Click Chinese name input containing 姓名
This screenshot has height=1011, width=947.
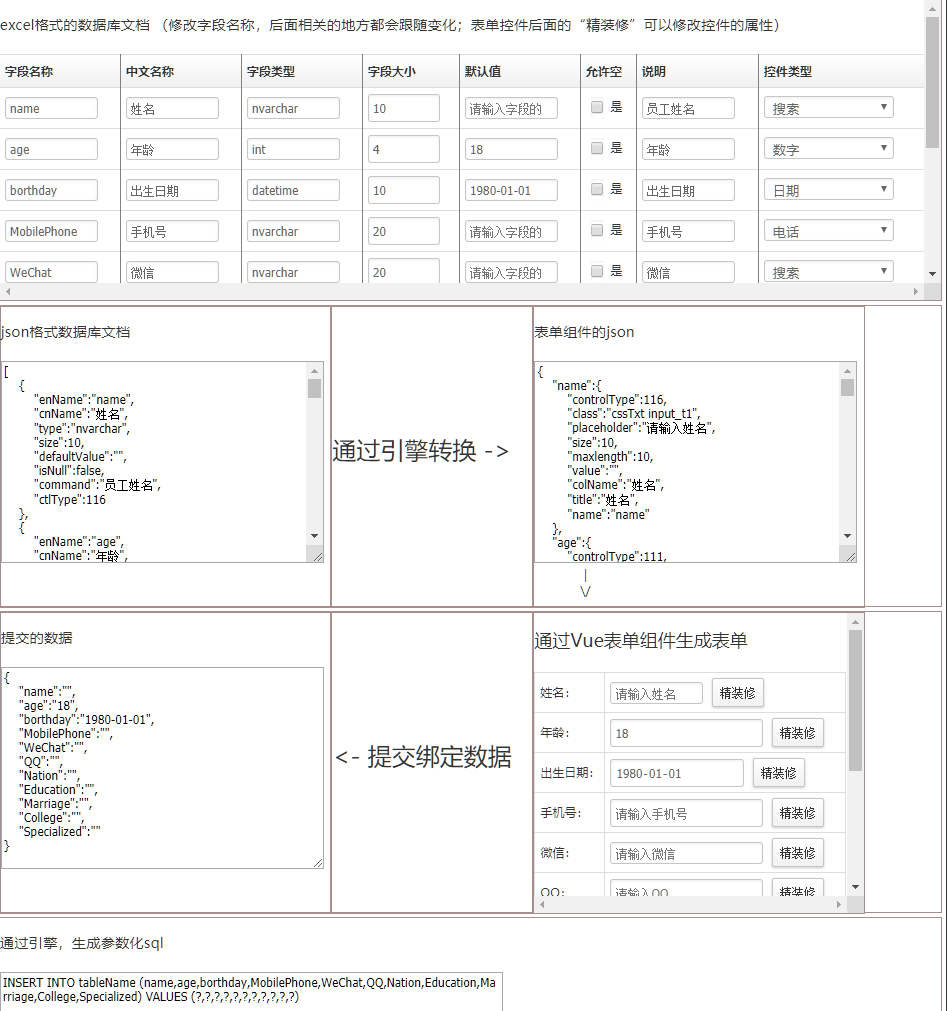(x=172, y=108)
